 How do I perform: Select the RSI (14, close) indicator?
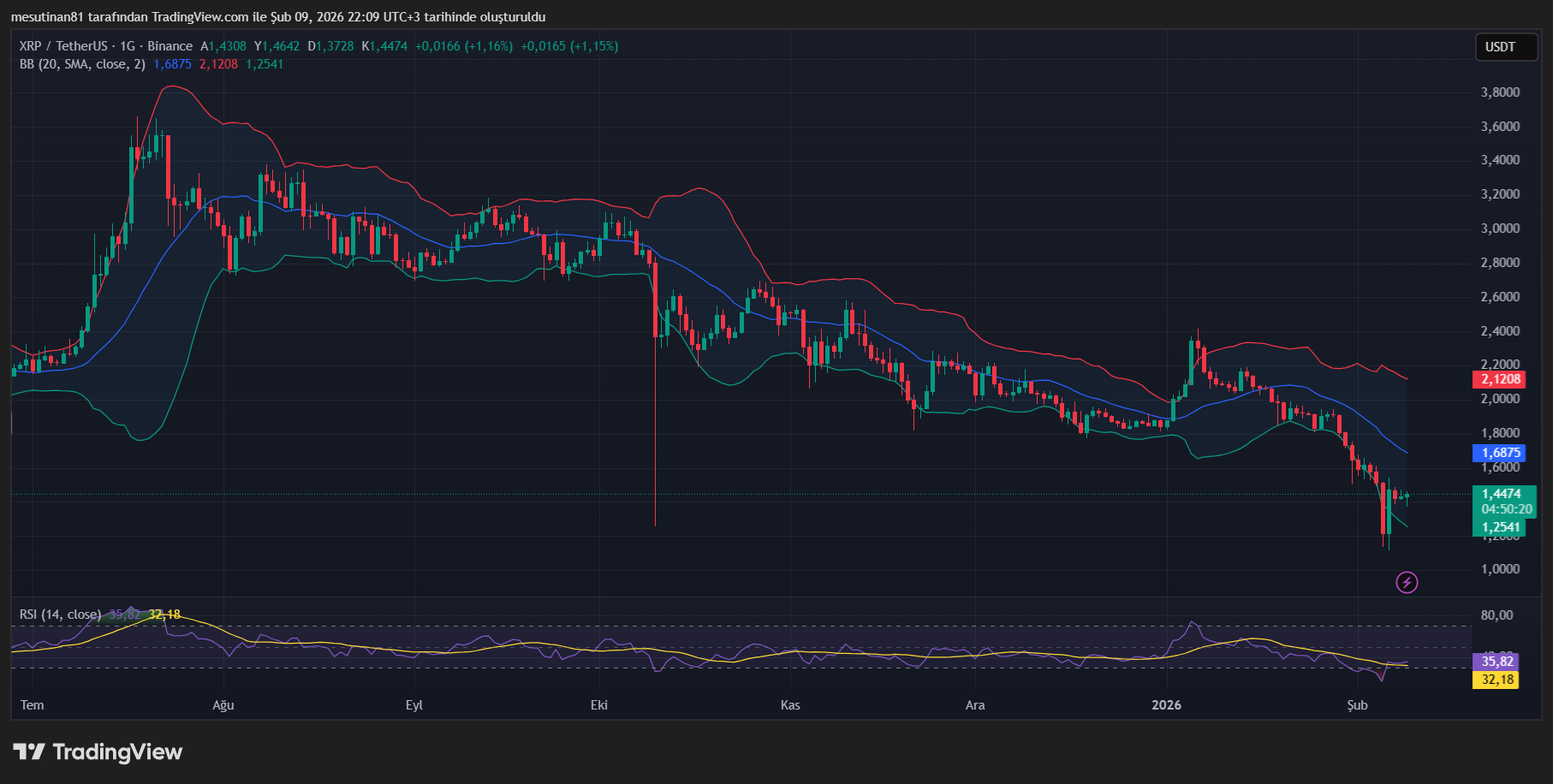click(60, 615)
